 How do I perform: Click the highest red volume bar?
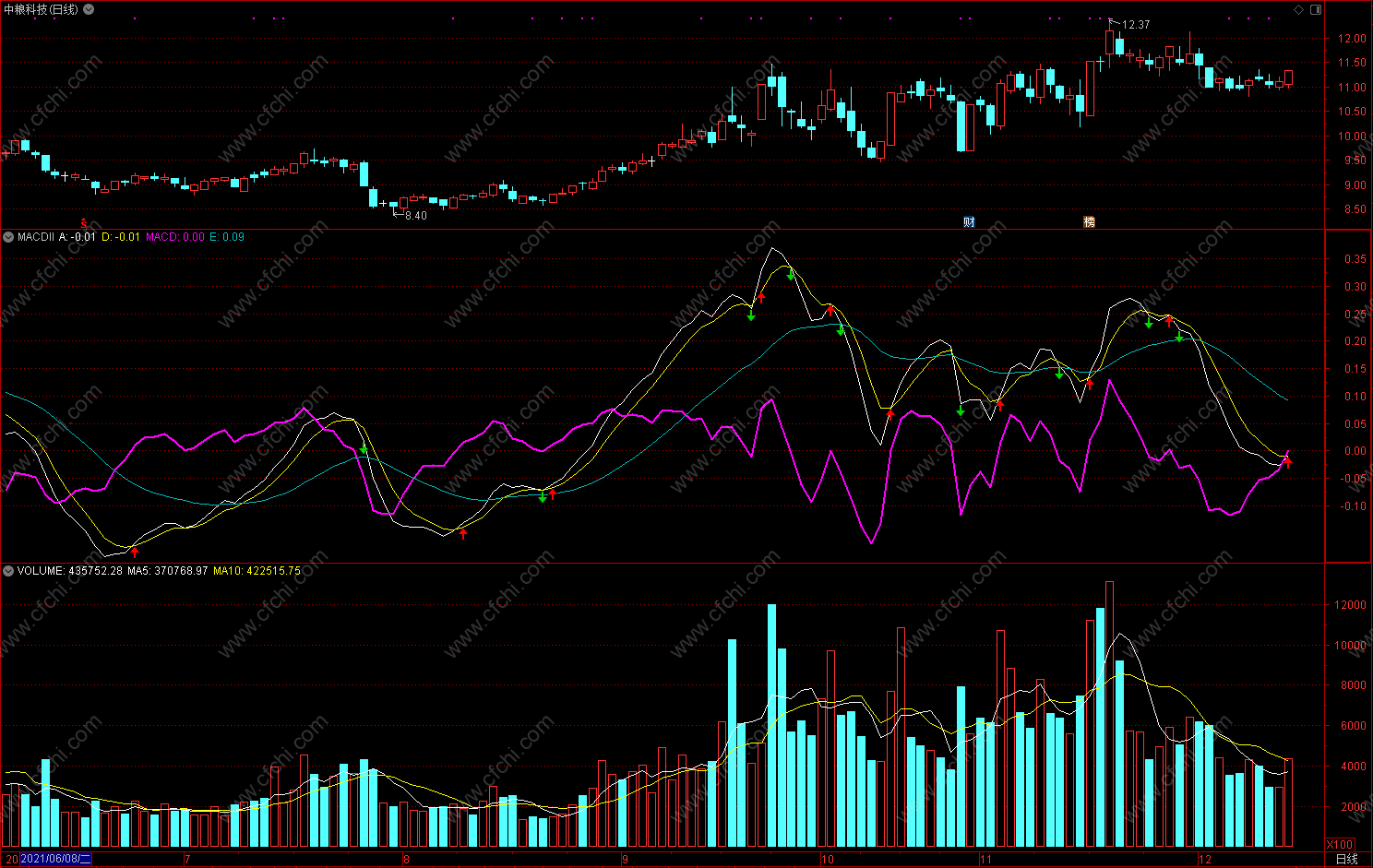click(x=1109, y=714)
